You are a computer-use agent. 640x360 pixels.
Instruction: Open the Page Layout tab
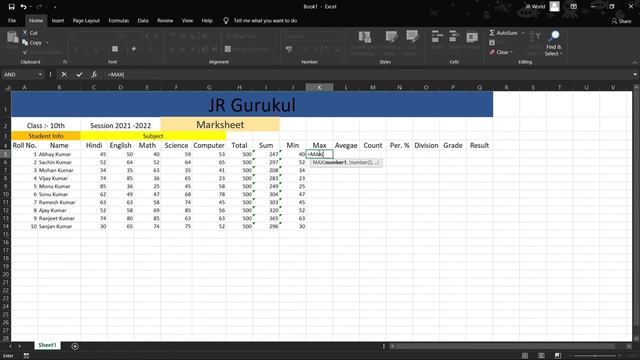pos(86,20)
